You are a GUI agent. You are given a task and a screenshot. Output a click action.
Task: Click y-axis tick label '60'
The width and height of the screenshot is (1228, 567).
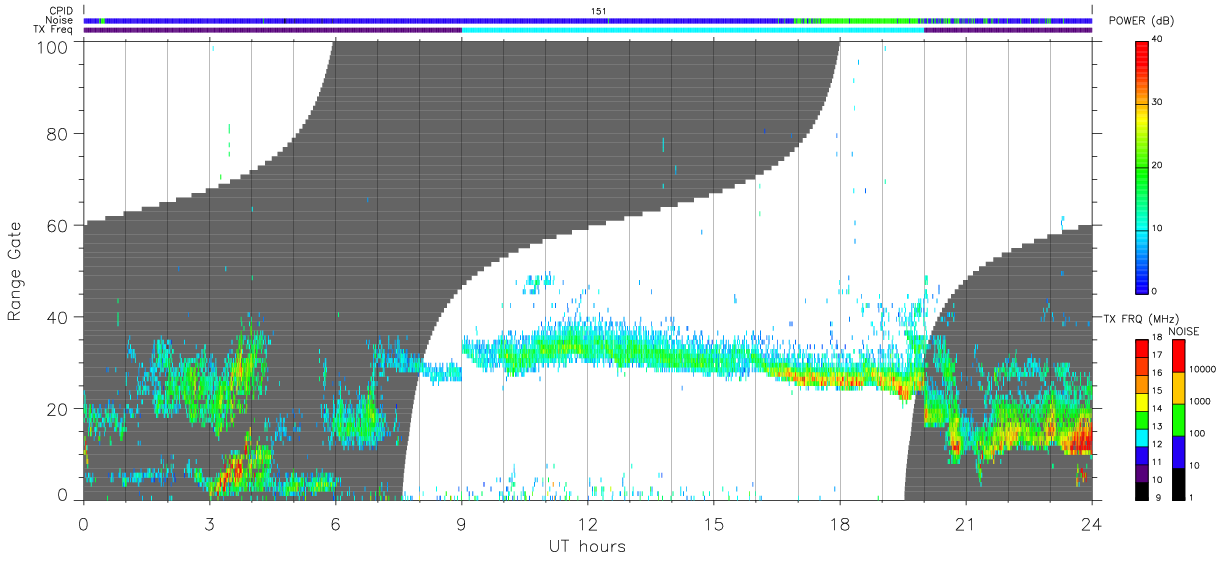pyautogui.click(x=59, y=225)
